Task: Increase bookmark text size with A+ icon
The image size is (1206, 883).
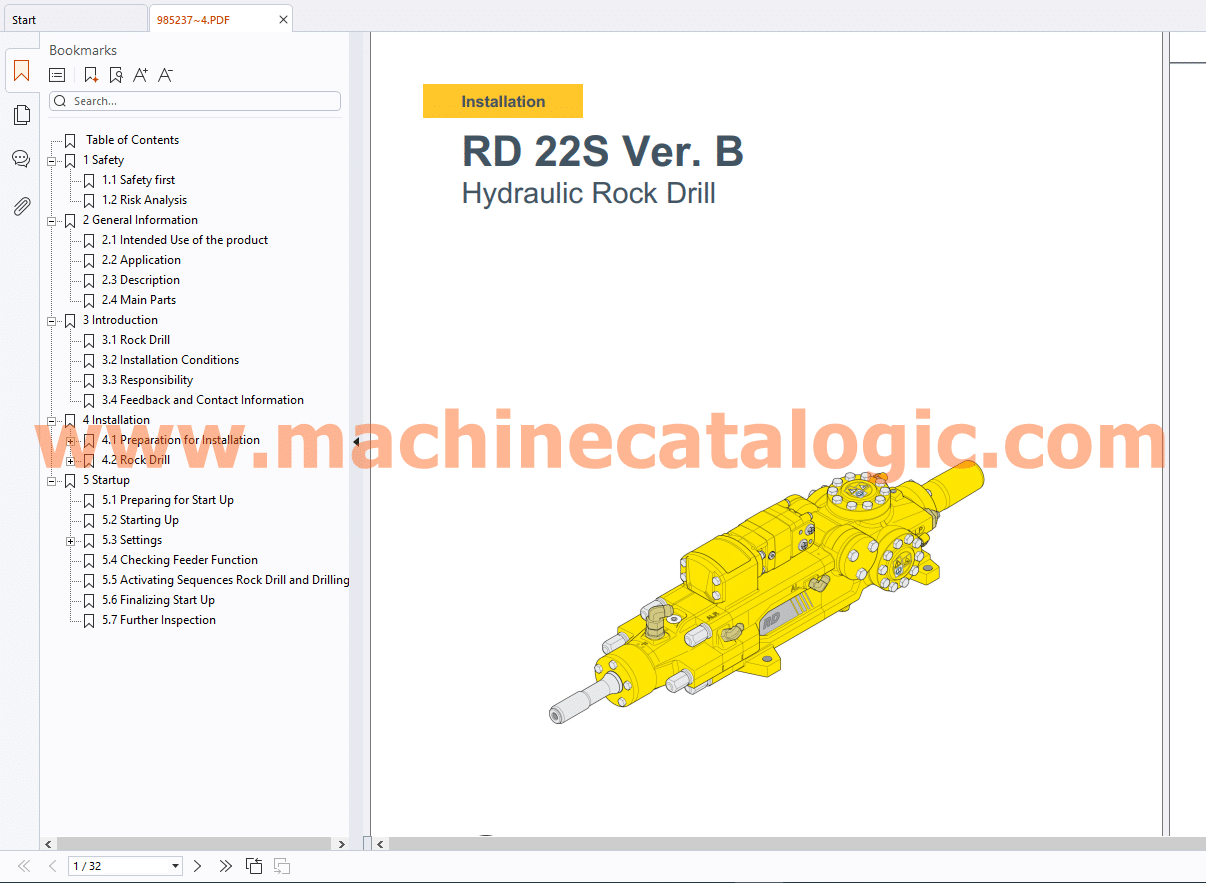Action: [x=140, y=75]
